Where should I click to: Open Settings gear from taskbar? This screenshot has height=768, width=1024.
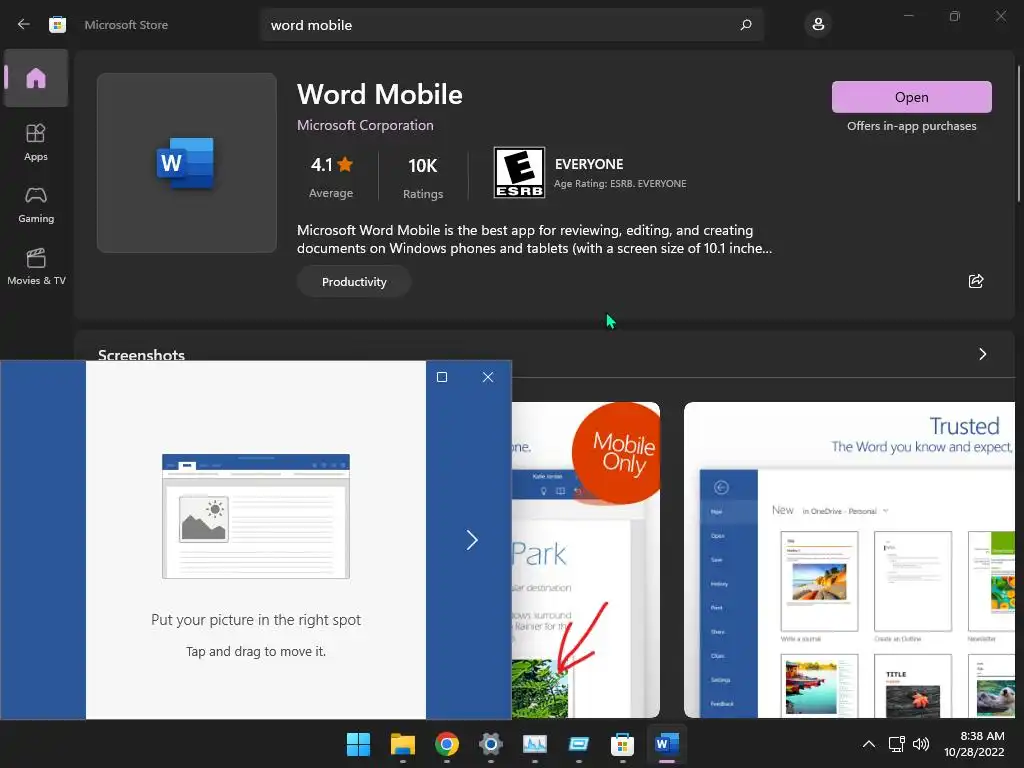[x=490, y=744]
